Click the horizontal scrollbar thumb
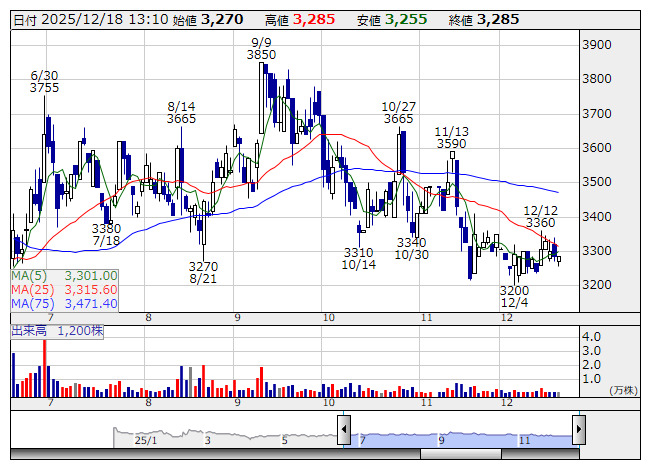The image size is (653, 470). click(461, 454)
